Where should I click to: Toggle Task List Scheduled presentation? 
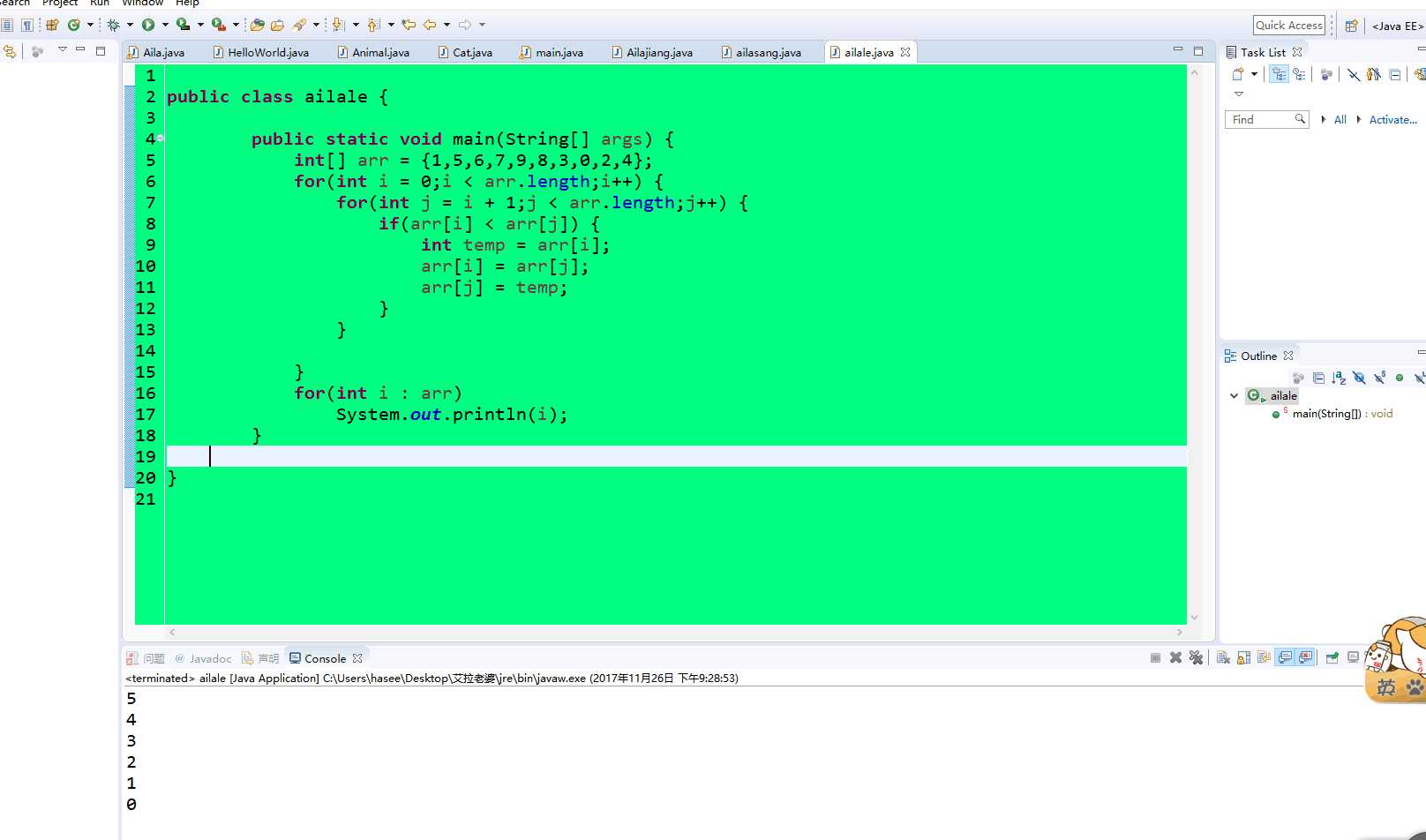click(x=1299, y=75)
